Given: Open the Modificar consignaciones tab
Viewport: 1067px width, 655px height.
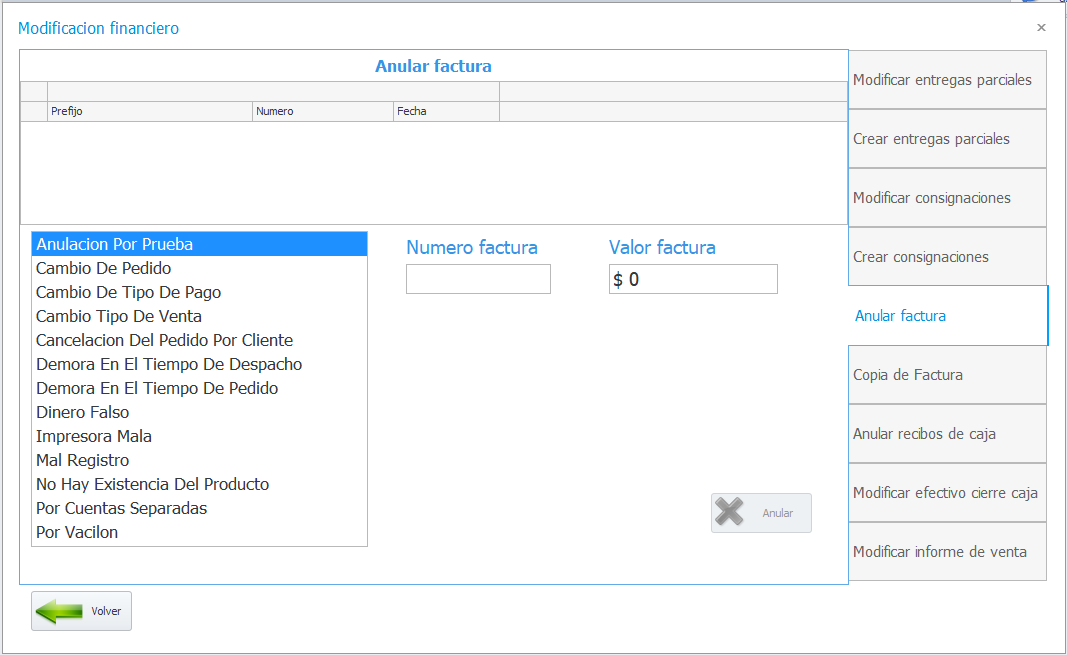Looking at the screenshot, I should coord(947,198).
